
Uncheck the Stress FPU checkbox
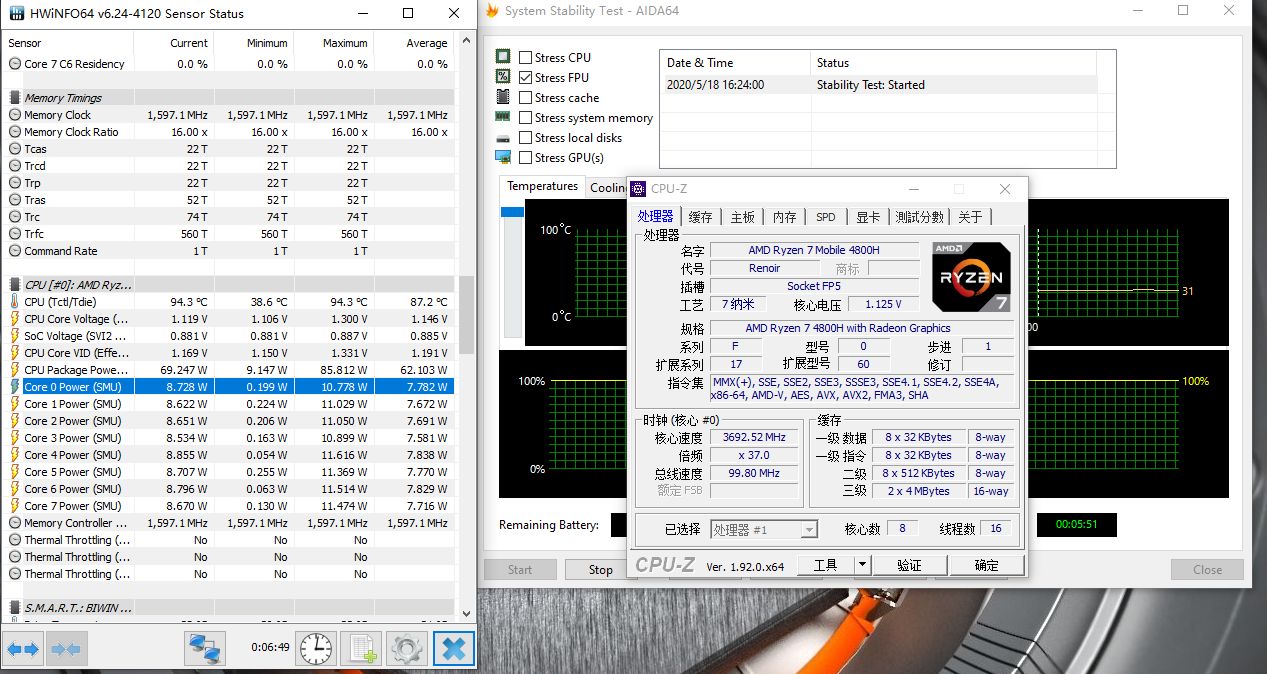(526, 78)
